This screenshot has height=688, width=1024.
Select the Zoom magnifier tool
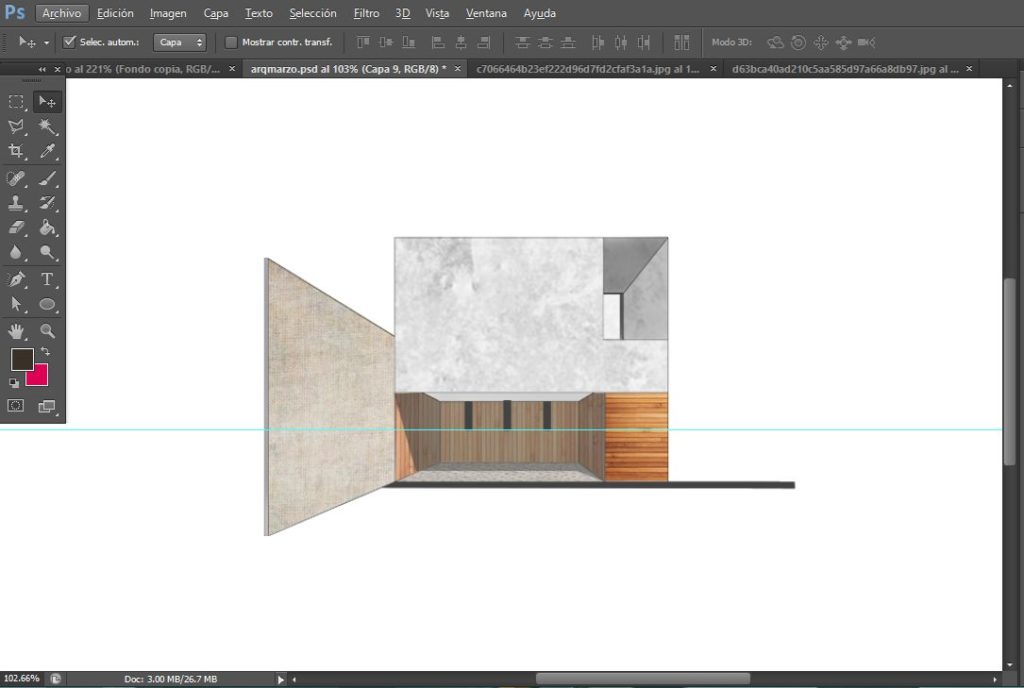(x=47, y=331)
